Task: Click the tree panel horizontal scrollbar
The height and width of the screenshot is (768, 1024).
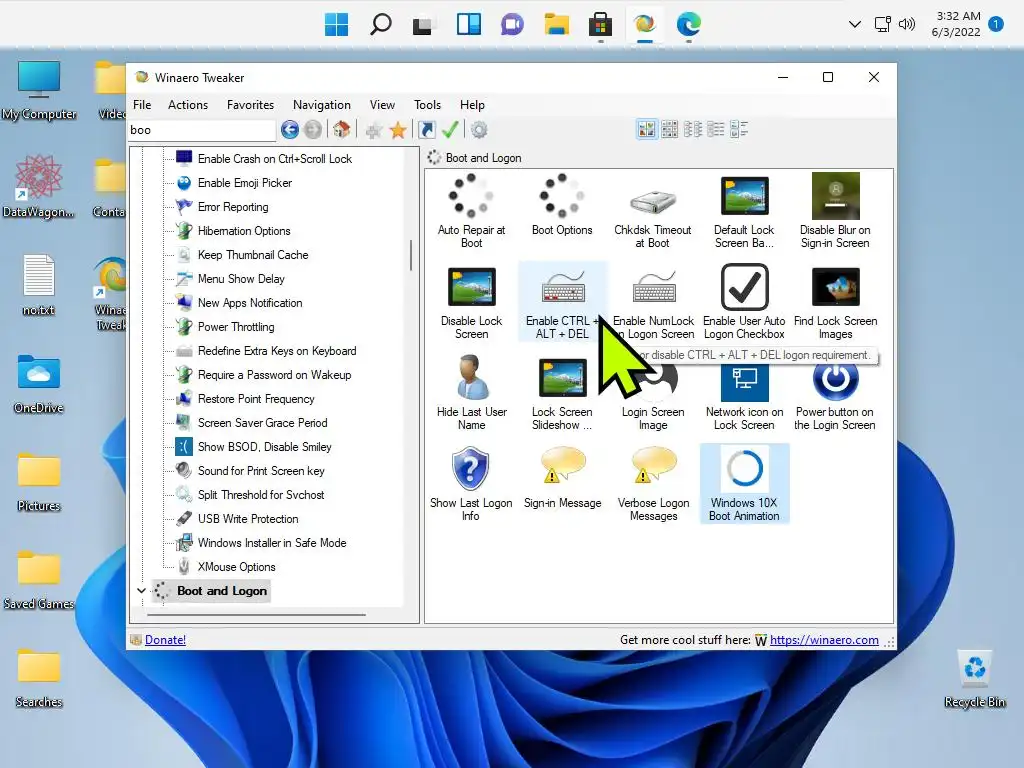Action: coord(257,615)
